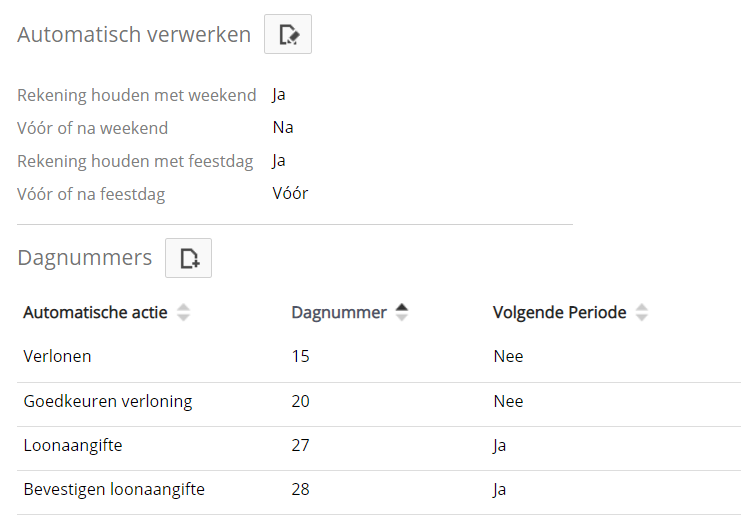
Task: Click day number 15 cell
Action: 300,356
